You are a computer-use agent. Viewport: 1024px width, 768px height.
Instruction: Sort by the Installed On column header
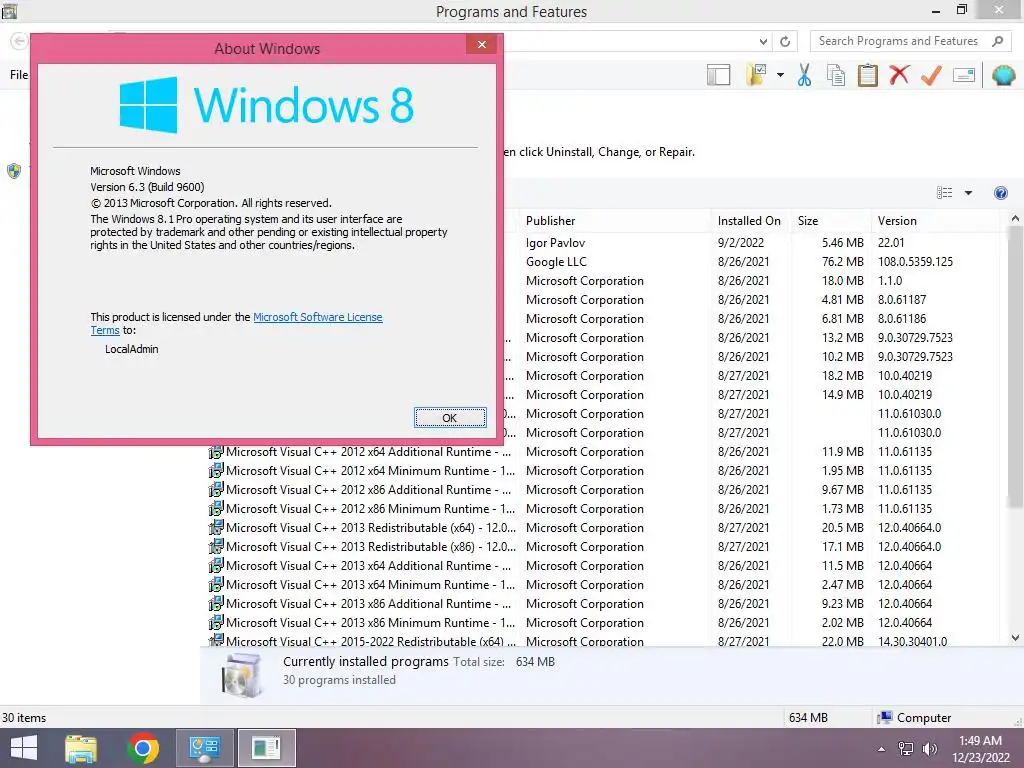751,221
